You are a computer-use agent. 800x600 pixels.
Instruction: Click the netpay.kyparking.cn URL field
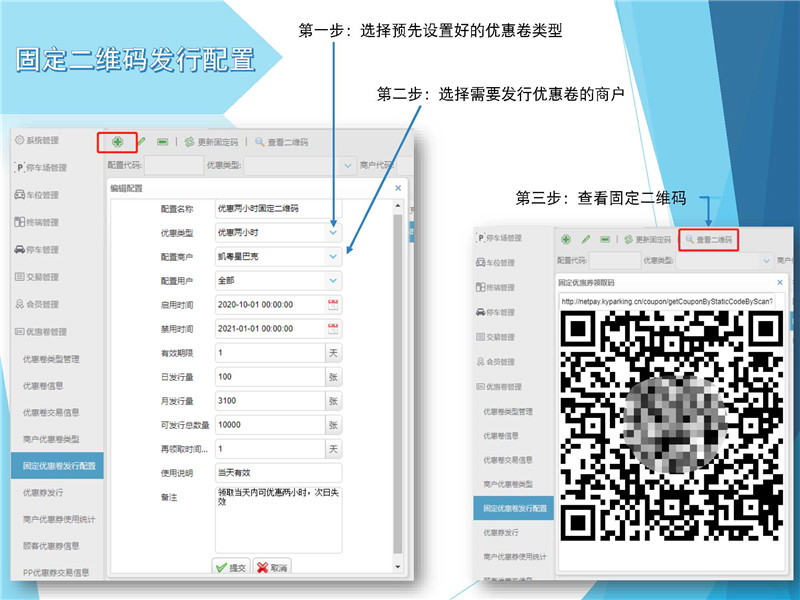tap(667, 302)
